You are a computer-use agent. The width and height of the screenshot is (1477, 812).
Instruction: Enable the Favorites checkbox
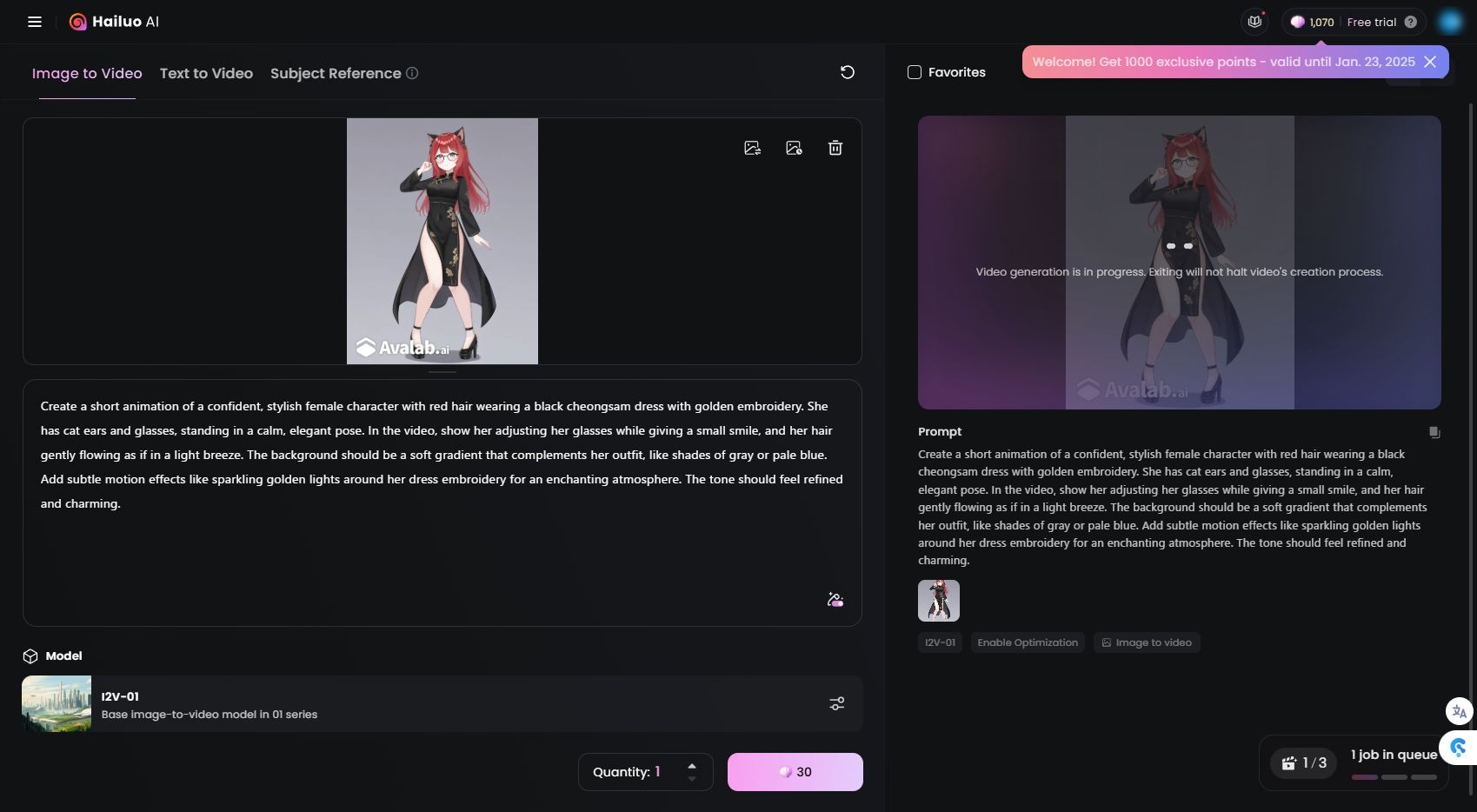[914, 72]
